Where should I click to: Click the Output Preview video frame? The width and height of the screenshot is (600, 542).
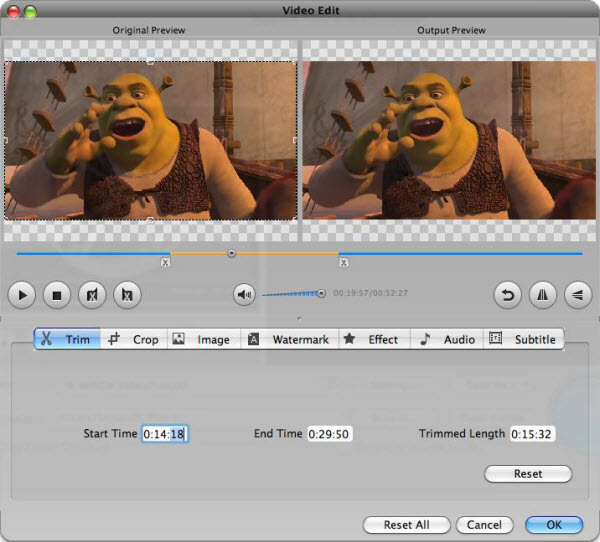(449, 140)
